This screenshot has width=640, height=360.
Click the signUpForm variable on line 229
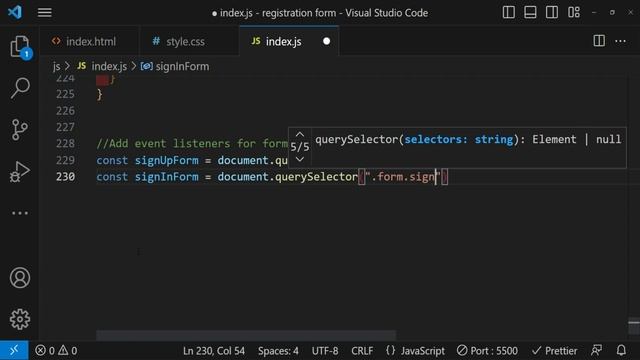[x=167, y=160]
